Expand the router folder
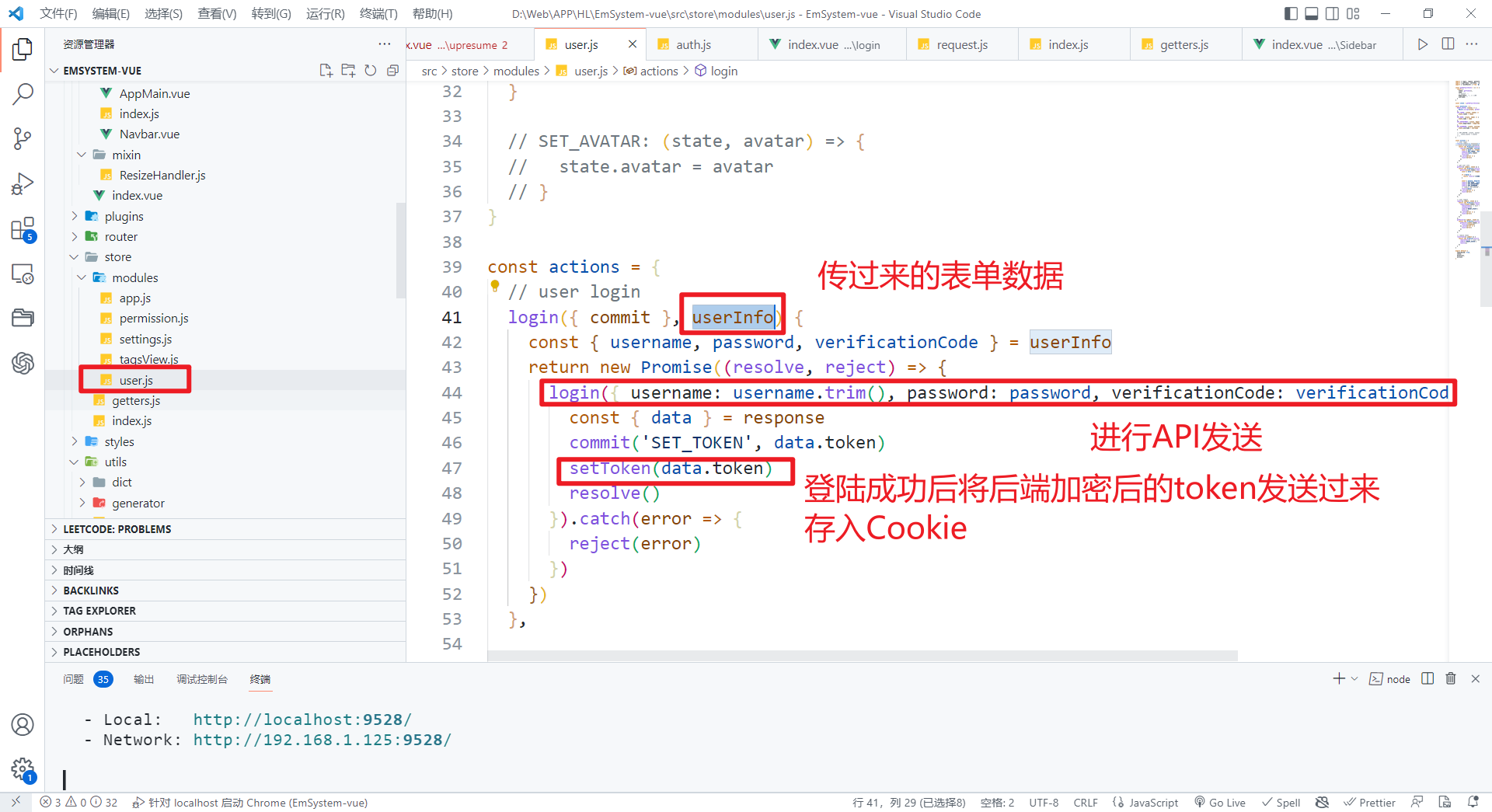 pos(121,236)
